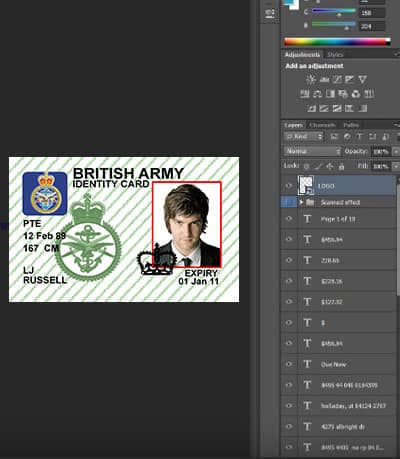Image resolution: width=400 pixels, height=459 pixels.
Task: Expand the Scanned effect group
Action: click(x=301, y=202)
